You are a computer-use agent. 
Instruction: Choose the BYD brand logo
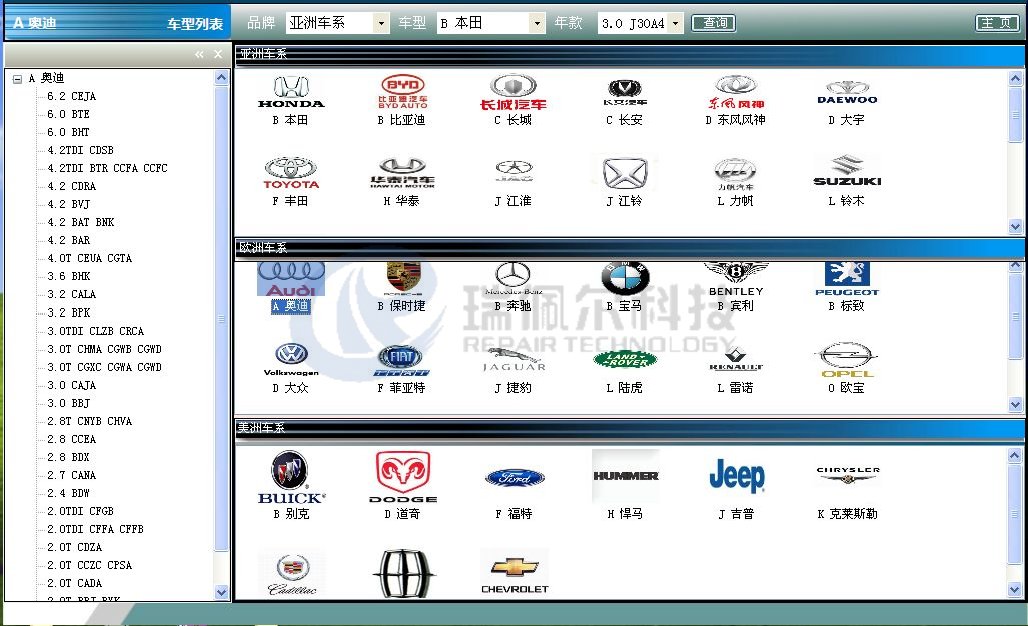(x=402, y=91)
